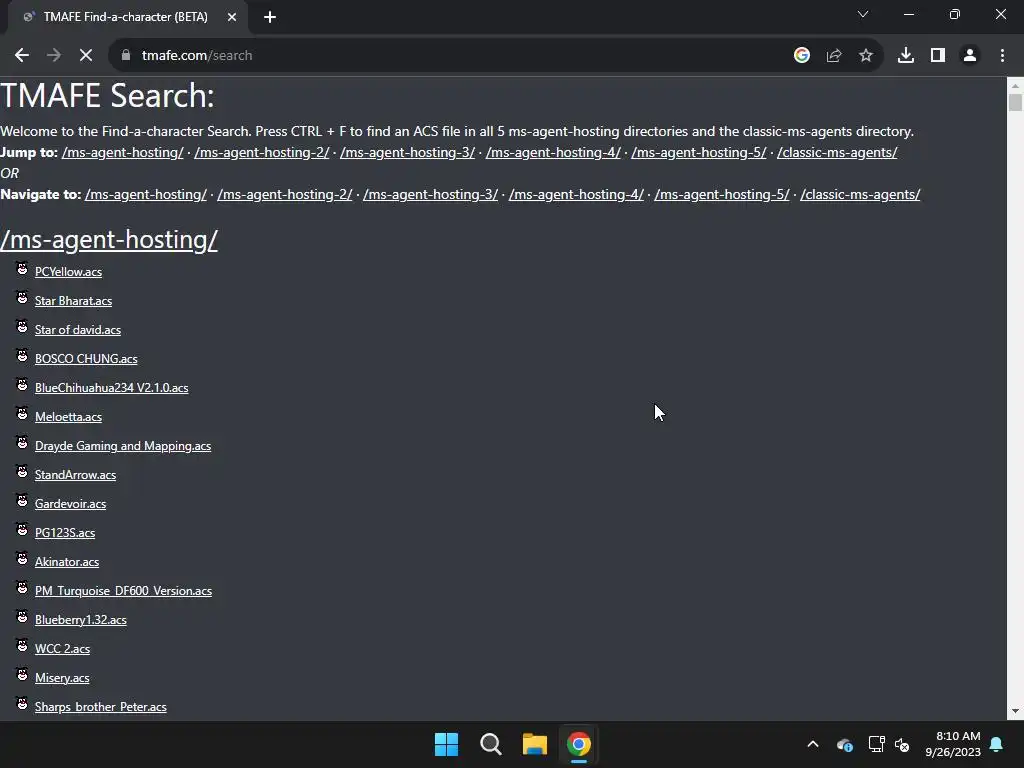Open StandArrow.acs file link
The height and width of the screenshot is (768, 1024).
[75, 475]
